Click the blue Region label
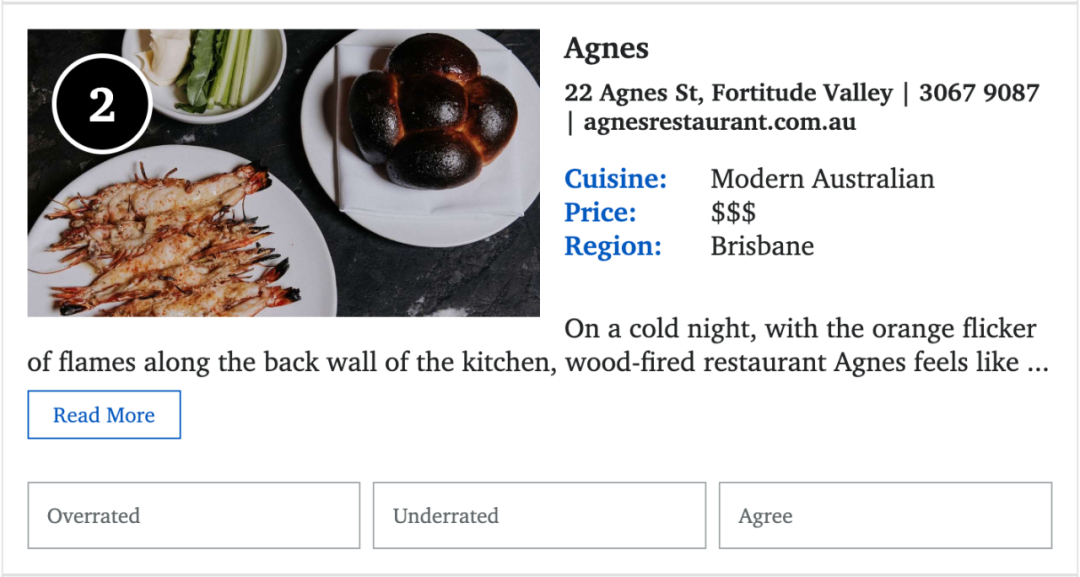Image resolution: width=1080 pixels, height=577 pixels. pyautogui.click(x=612, y=246)
